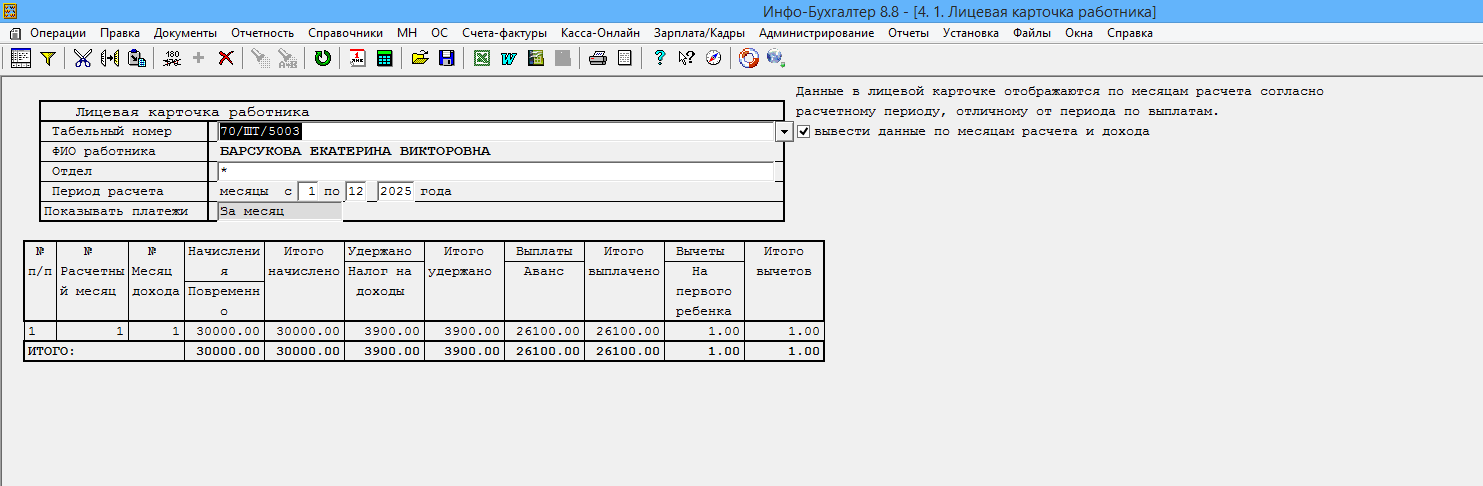
Task: Click the red X delete icon
Action: [226, 58]
